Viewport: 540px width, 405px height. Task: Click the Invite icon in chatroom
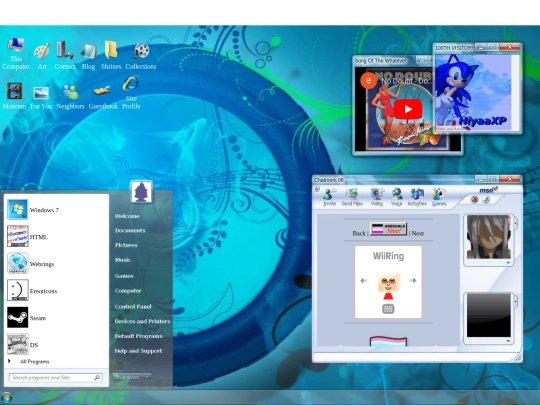pyautogui.click(x=330, y=197)
